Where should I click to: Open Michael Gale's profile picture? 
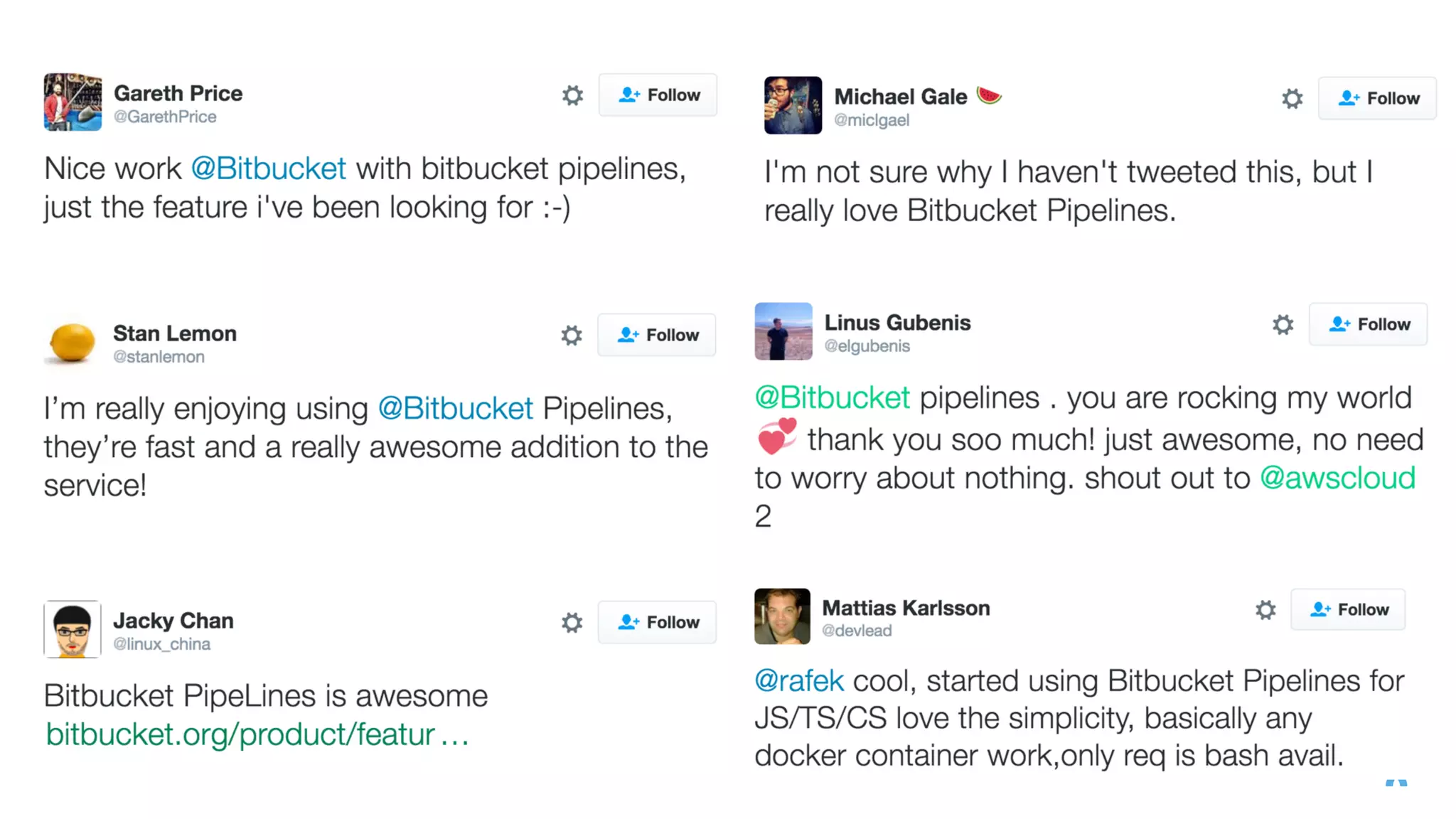coord(793,105)
